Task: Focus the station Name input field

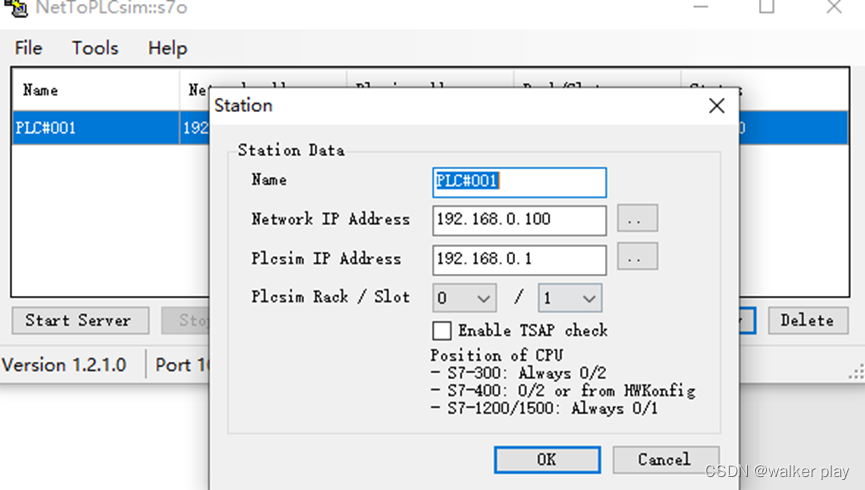Action: tap(520, 182)
